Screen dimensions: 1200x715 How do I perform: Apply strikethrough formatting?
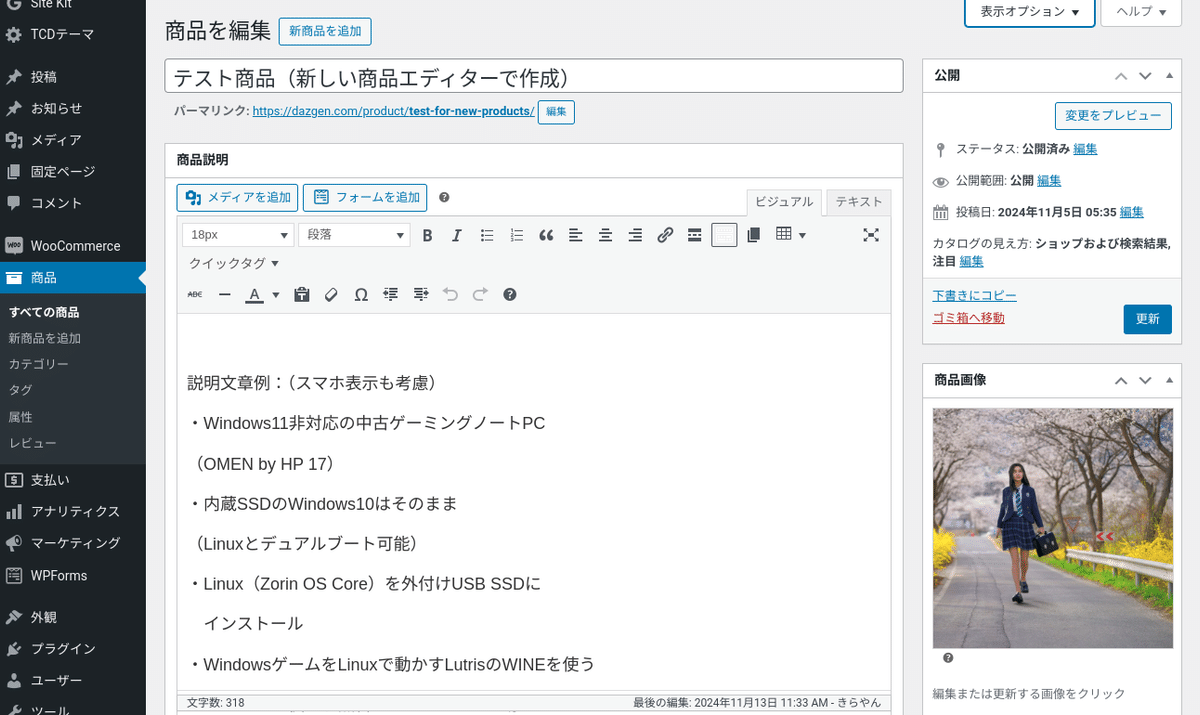(x=195, y=295)
